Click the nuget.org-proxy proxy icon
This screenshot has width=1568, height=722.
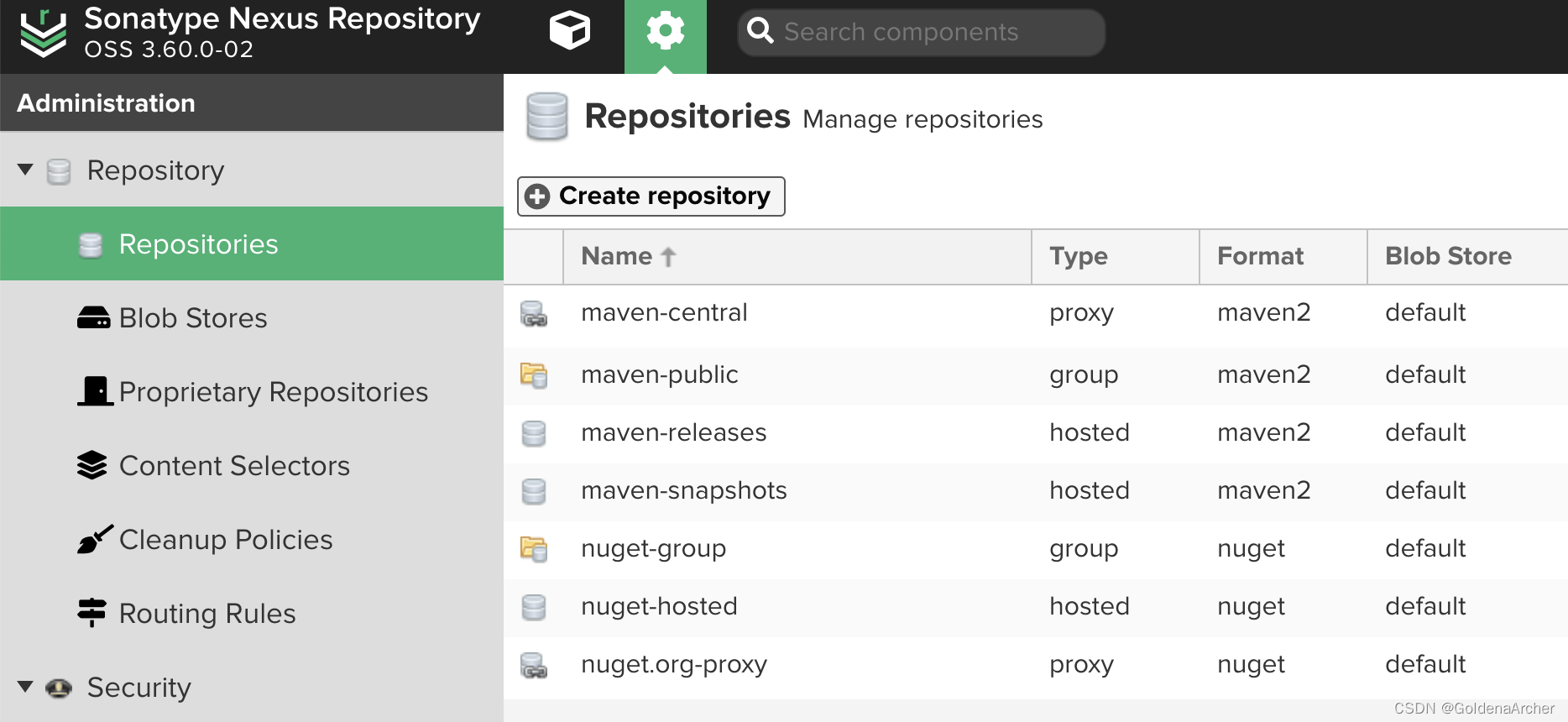tap(534, 666)
